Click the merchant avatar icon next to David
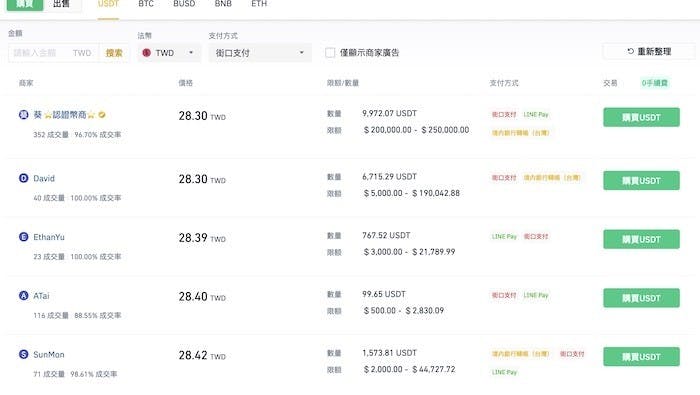This screenshot has width=700, height=395. coord(24,178)
